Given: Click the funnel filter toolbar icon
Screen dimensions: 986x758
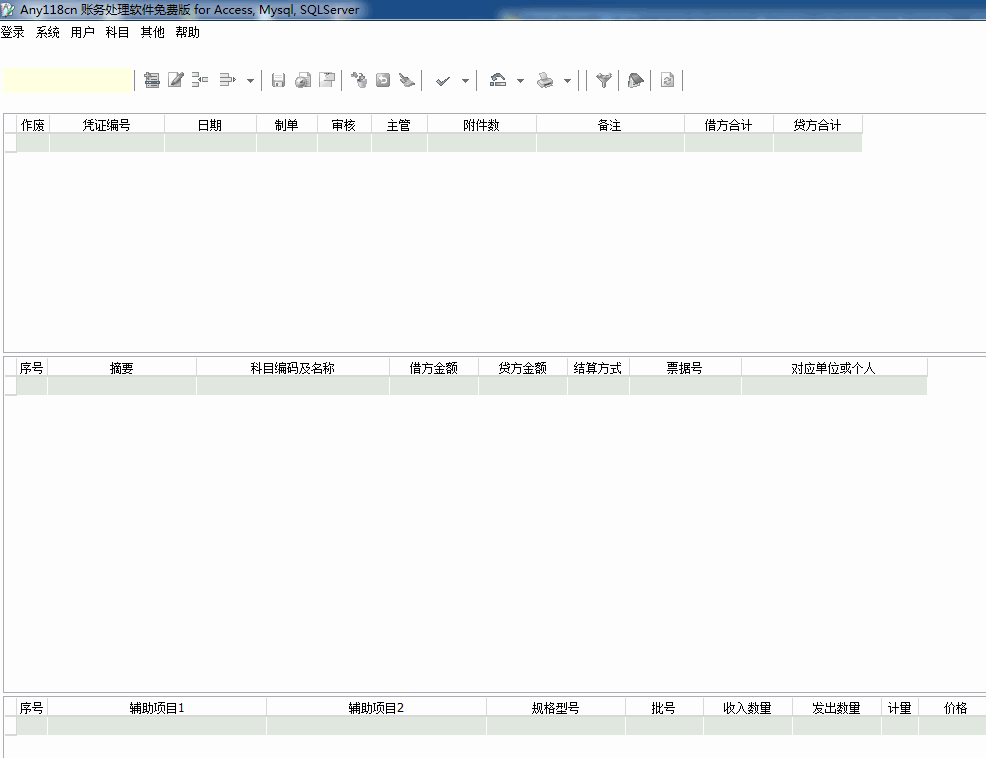Looking at the screenshot, I should click(x=604, y=80).
